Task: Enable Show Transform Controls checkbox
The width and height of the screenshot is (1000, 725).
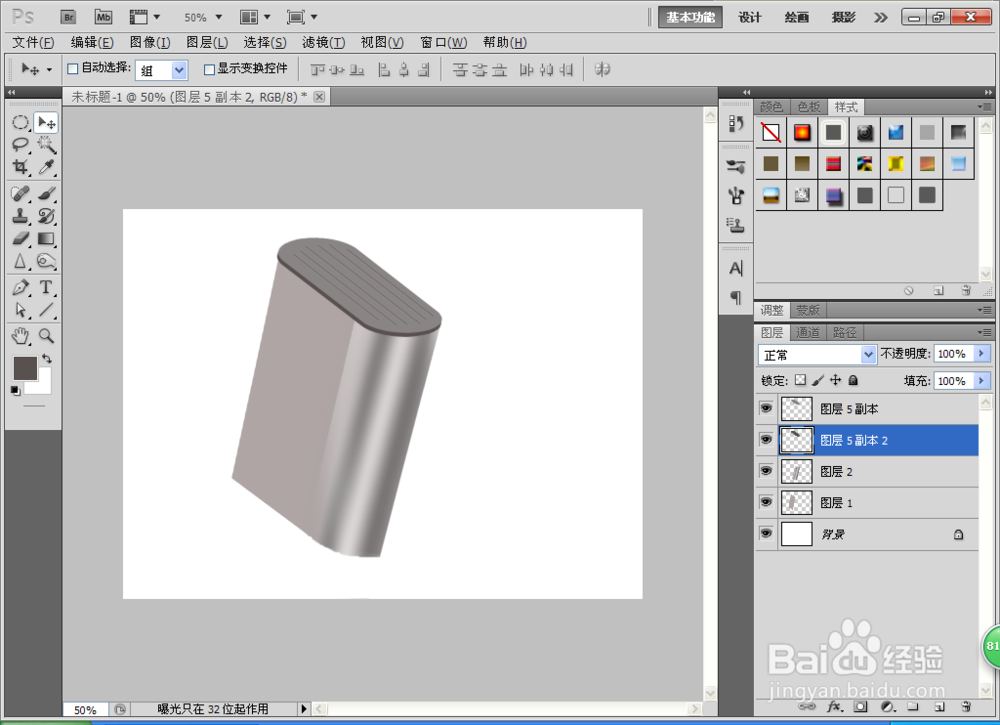Action: [x=209, y=69]
